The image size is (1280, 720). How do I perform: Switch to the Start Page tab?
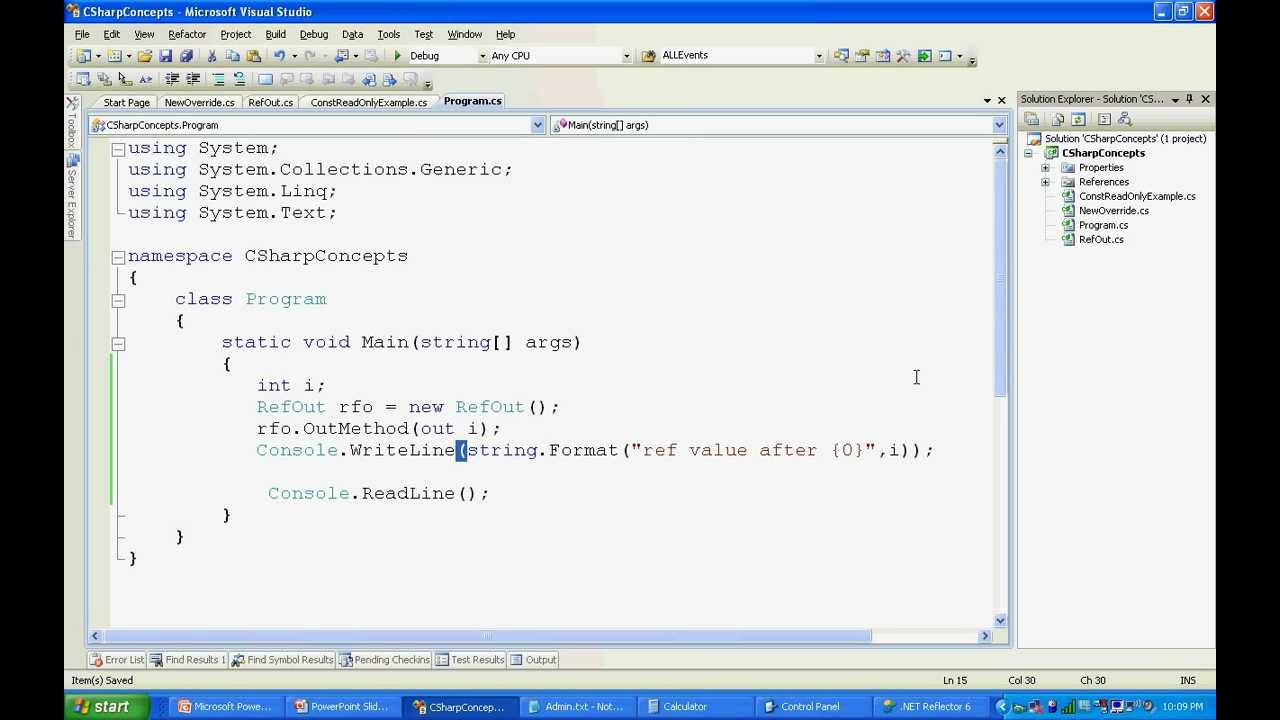pos(126,102)
